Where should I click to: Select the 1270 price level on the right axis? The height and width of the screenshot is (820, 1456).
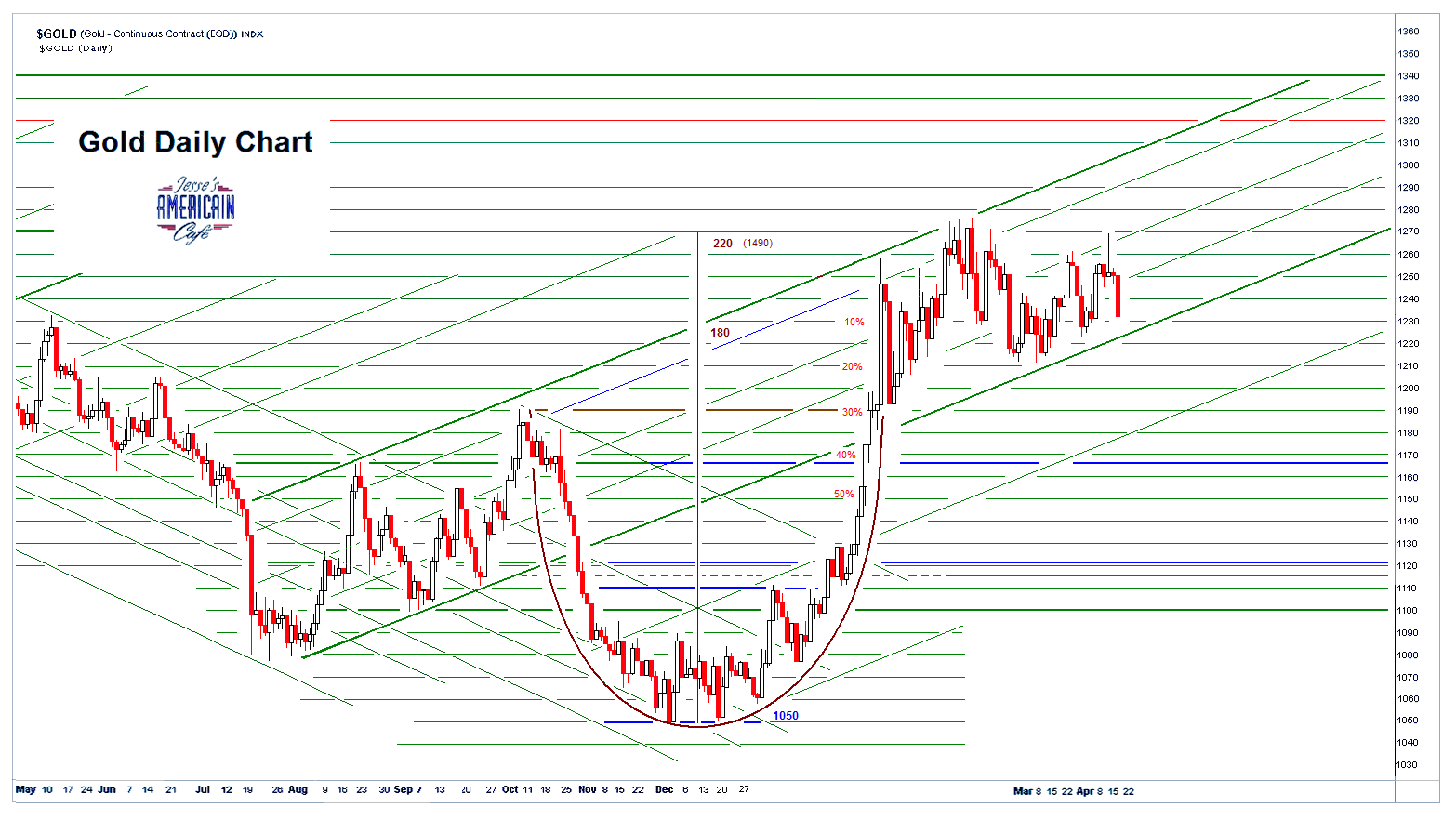tap(1409, 231)
